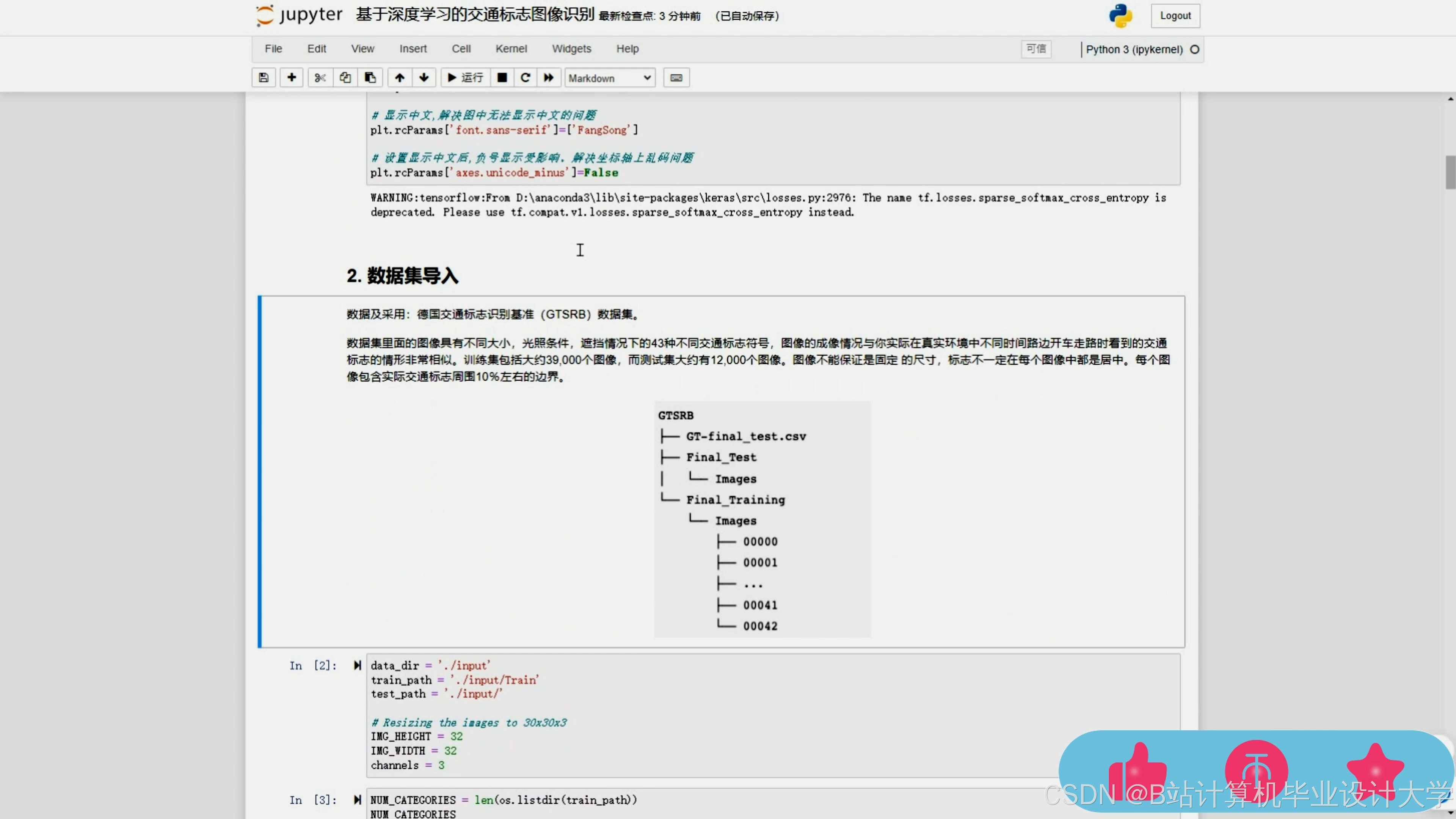Open the Markdown cell type dropdown
Image resolution: width=1456 pixels, height=819 pixels.
point(609,78)
